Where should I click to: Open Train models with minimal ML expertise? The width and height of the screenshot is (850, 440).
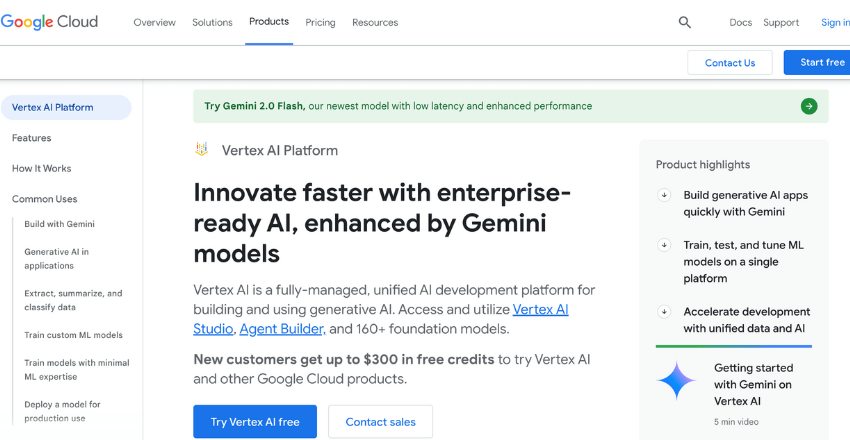click(x=76, y=370)
